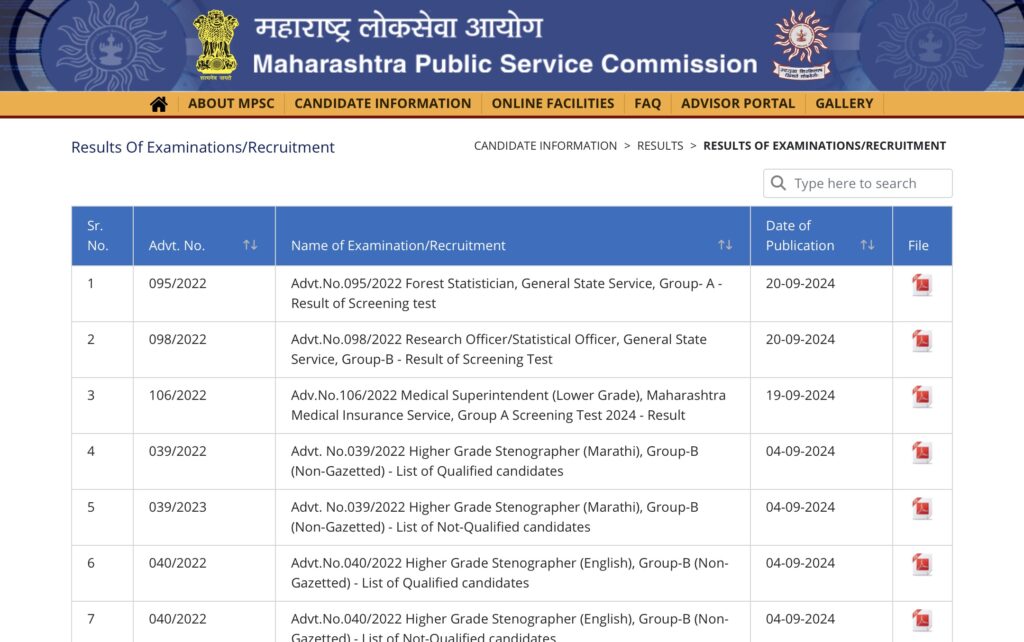Sort by Name of Examination/Recruitment arrows
1024x642 pixels.
pos(725,245)
